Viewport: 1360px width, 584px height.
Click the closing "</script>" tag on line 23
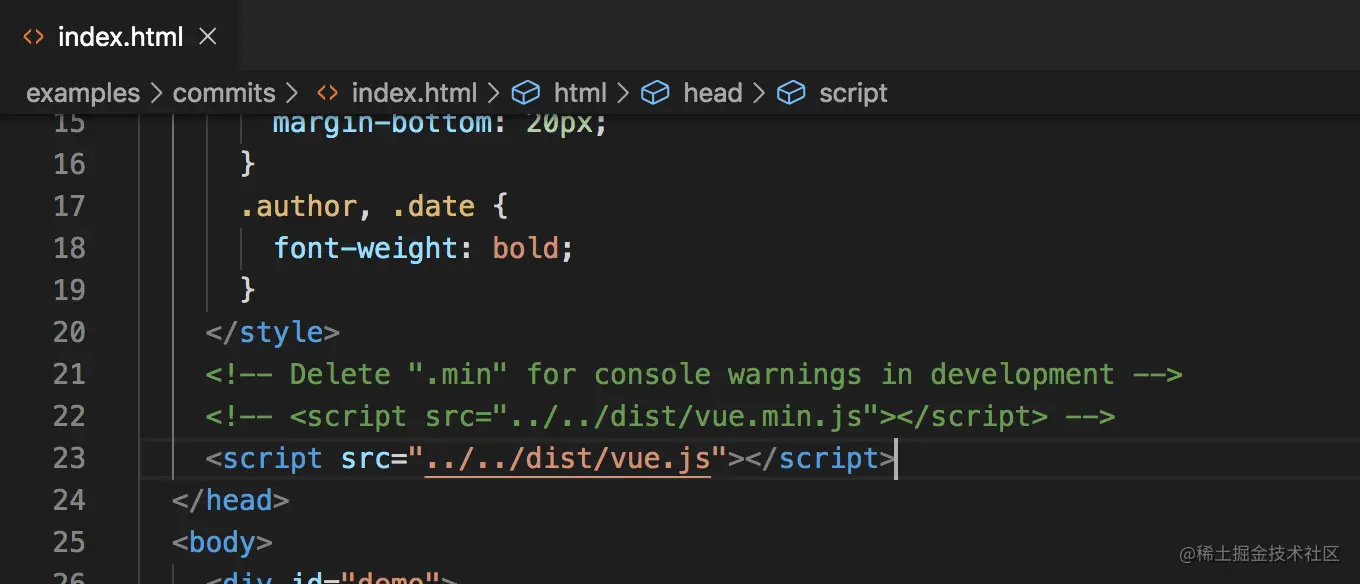pyautogui.click(x=820, y=458)
